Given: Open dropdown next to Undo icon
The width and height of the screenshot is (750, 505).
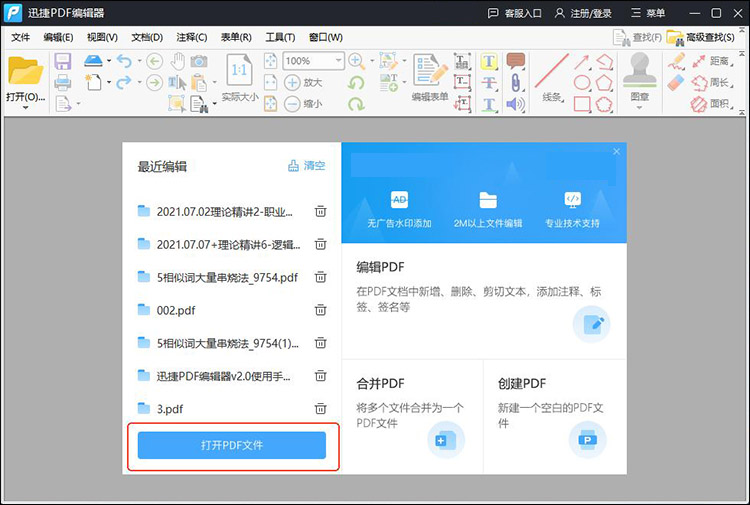Looking at the screenshot, I should click(x=139, y=61).
